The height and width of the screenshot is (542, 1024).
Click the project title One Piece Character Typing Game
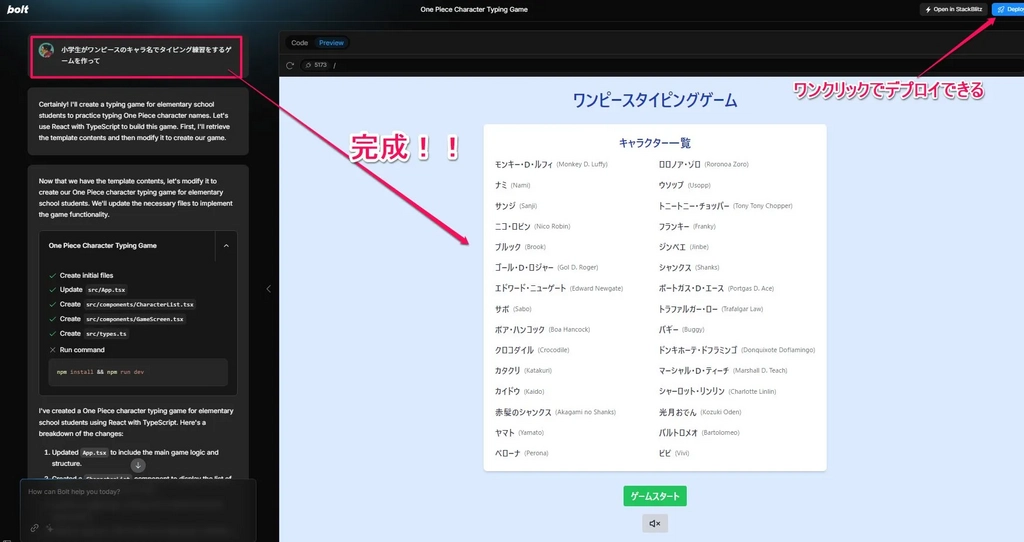[474, 9]
